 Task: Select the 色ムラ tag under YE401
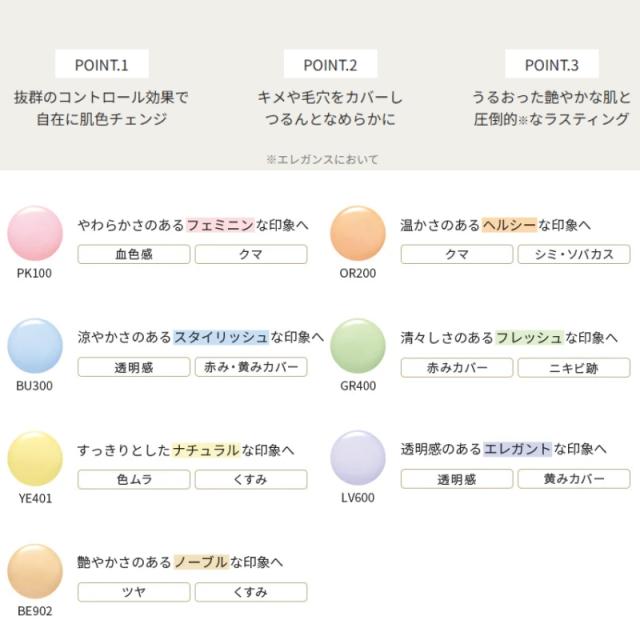(x=134, y=479)
